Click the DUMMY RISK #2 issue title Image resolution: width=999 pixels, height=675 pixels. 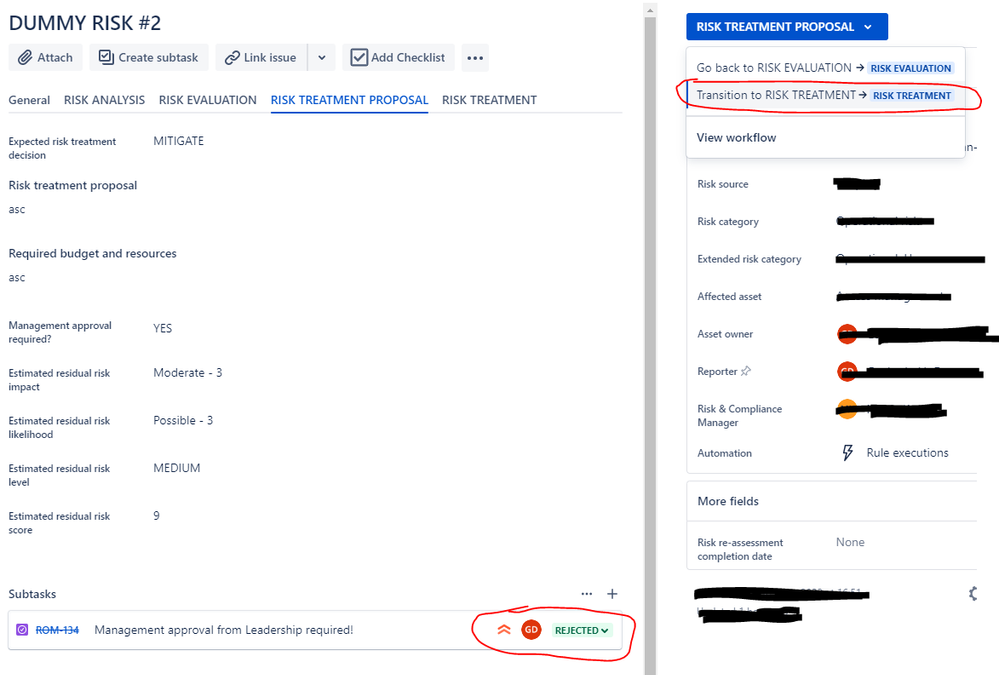[x=85, y=23]
